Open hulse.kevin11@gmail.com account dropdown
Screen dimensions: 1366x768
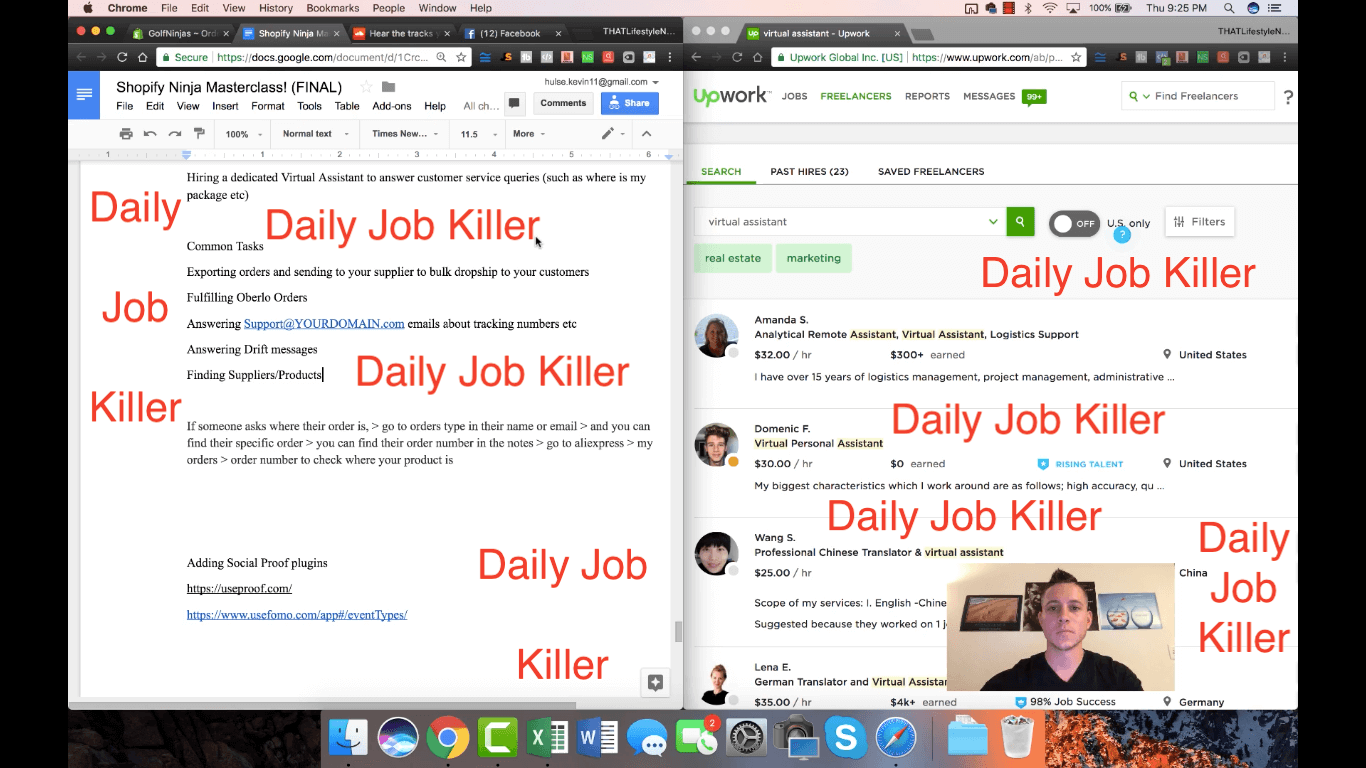(x=601, y=82)
